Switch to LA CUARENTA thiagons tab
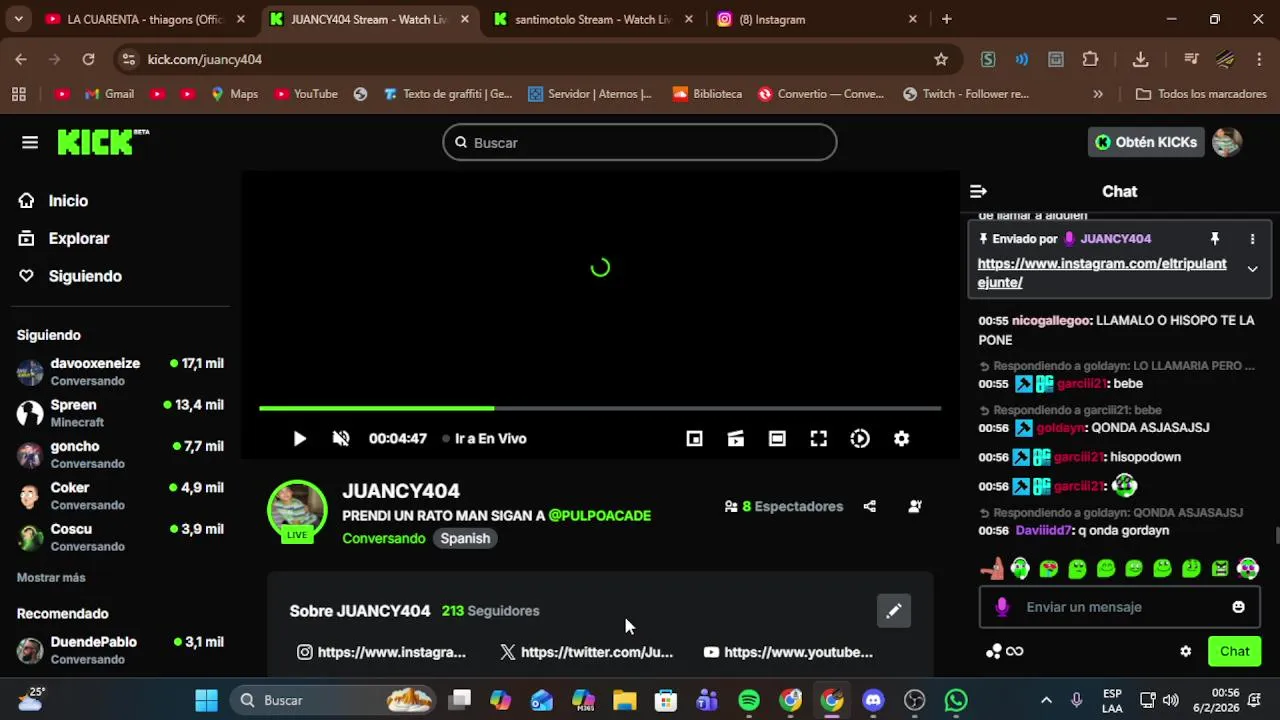Viewport: 1280px width, 720px height. coord(145,19)
